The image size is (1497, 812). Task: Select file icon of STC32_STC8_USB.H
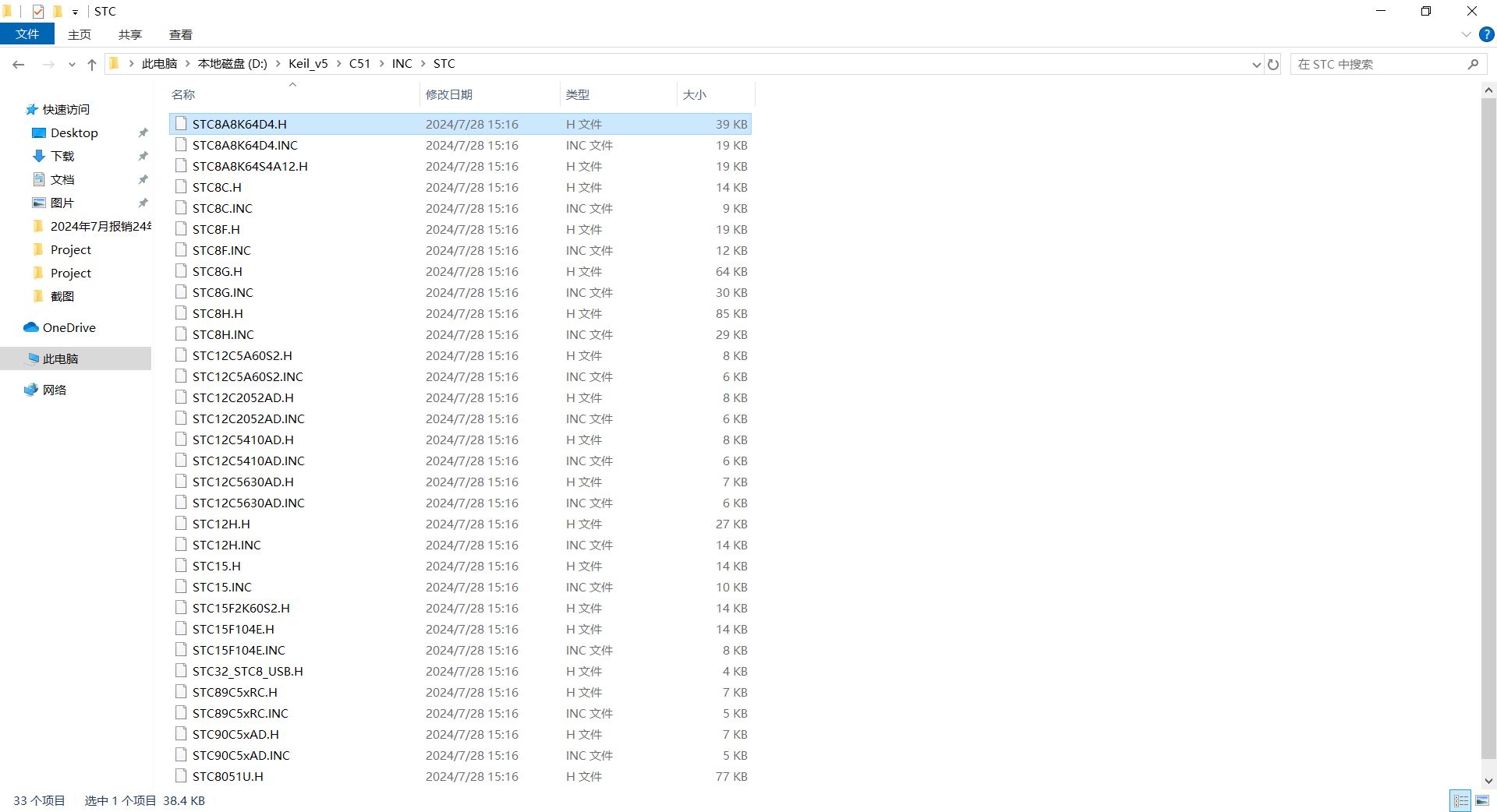click(x=182, y=671)
